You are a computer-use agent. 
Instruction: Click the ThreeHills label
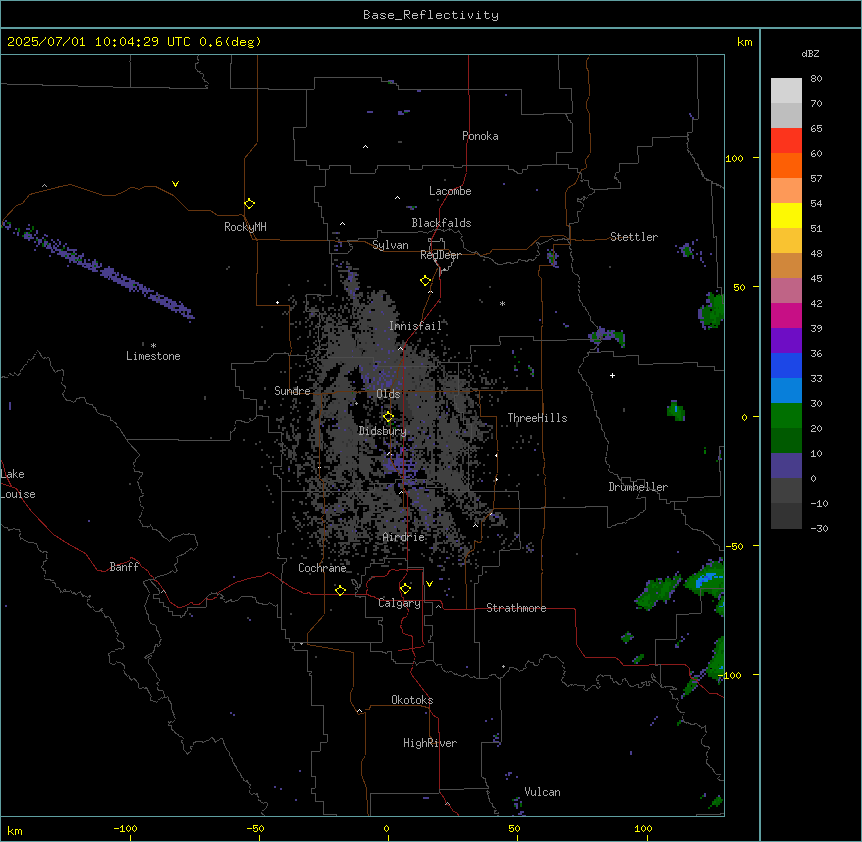click(537, 418)
